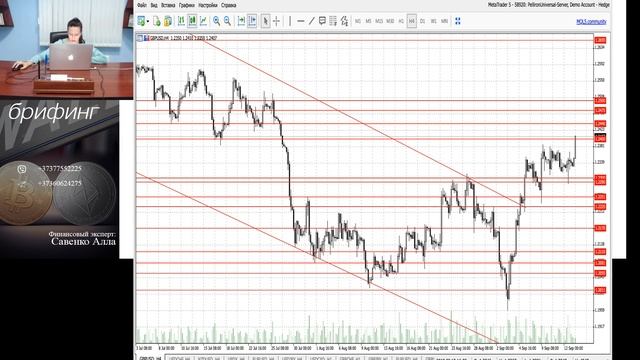Select the GBPUSD,H4 chart tab at bottom

click(151, 358)
